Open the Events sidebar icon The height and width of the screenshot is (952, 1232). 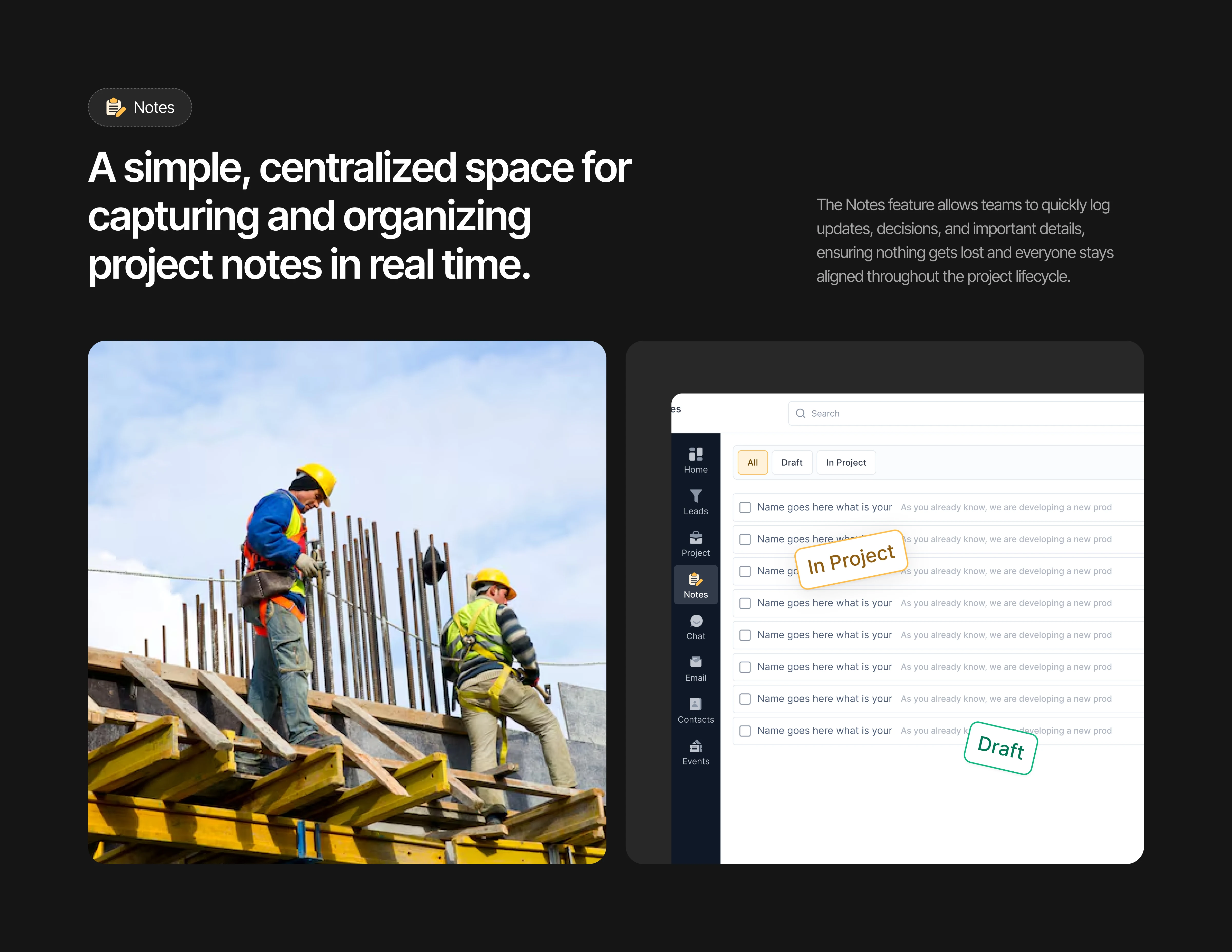coord(696,746)
